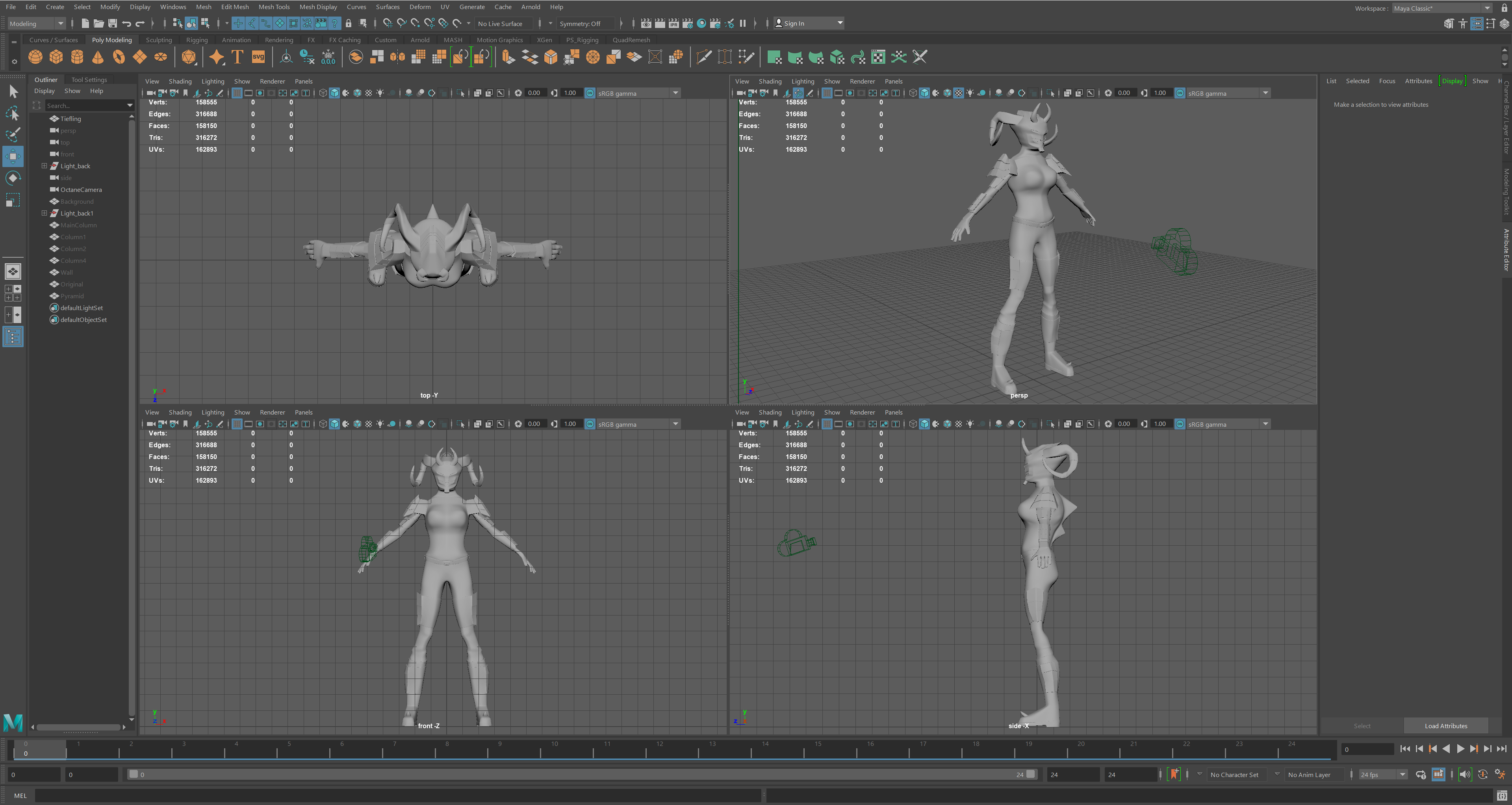
Task: Create a polygon sphere from the shelf
Action: tap(35, 57)
